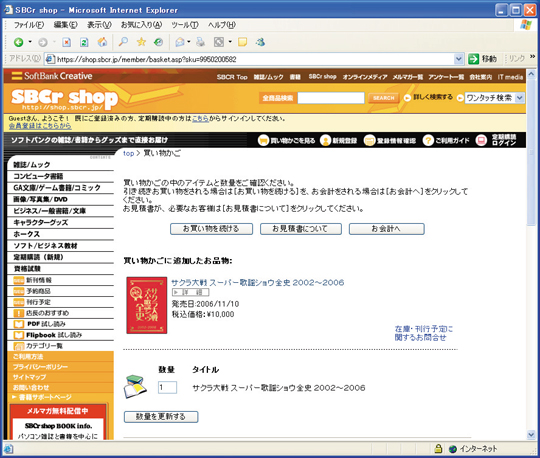Open the ファイル(F) menu
Screen dimensions: 540x458
(x=29, y=25)
